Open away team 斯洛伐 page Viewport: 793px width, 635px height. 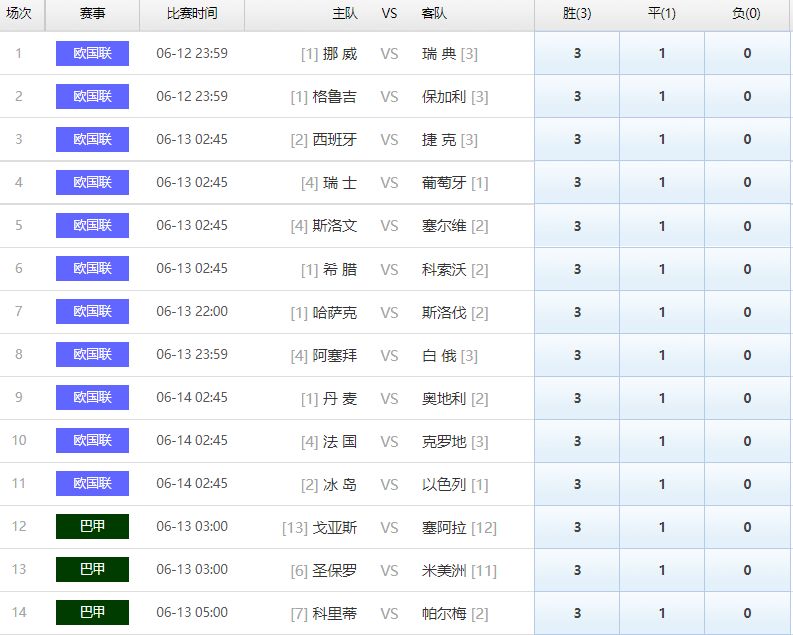click(444, 312)
